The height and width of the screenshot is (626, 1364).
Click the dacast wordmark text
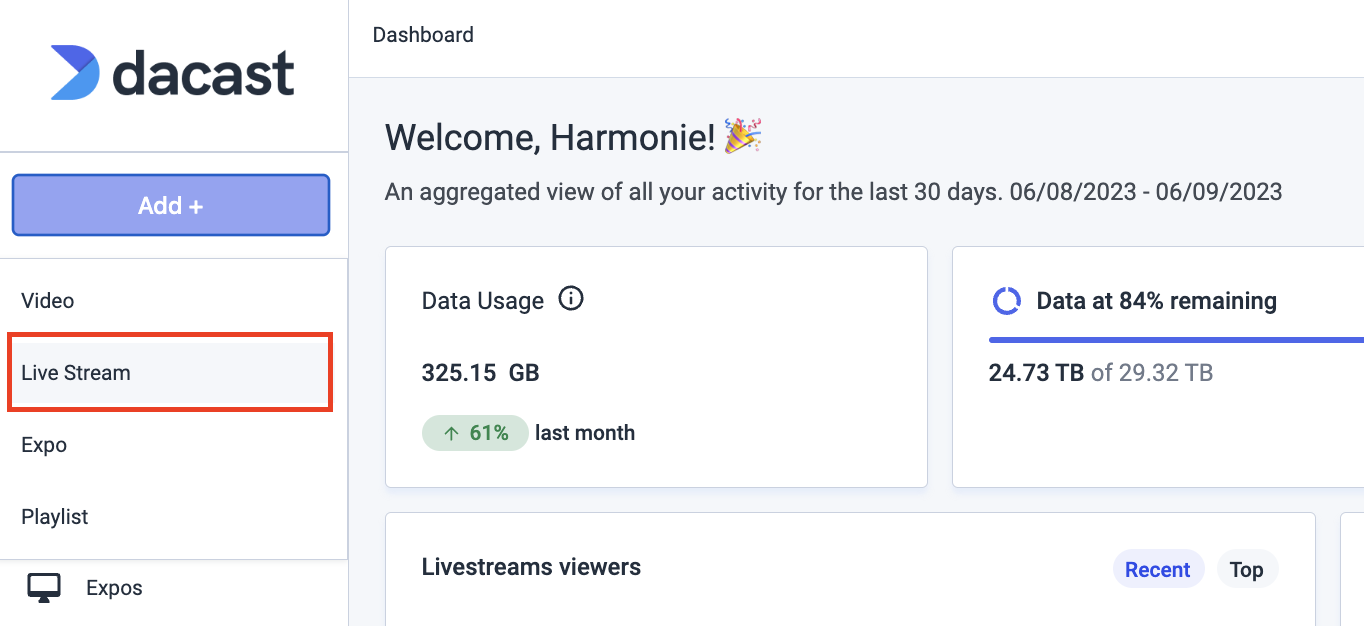pos(203,73)
